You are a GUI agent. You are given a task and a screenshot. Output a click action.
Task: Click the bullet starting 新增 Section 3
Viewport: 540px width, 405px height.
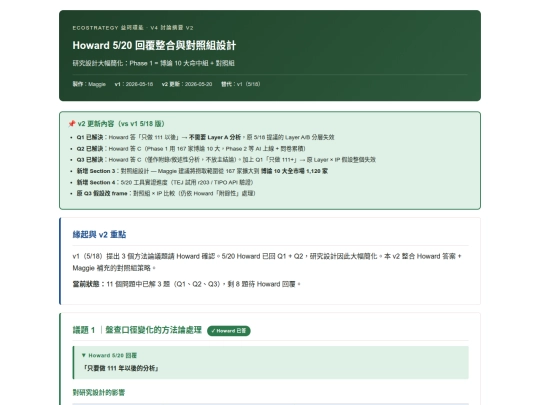point(202,171)
